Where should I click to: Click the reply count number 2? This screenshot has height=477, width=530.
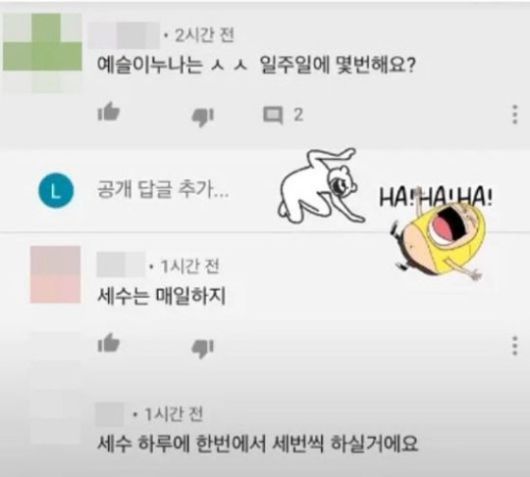298,115
